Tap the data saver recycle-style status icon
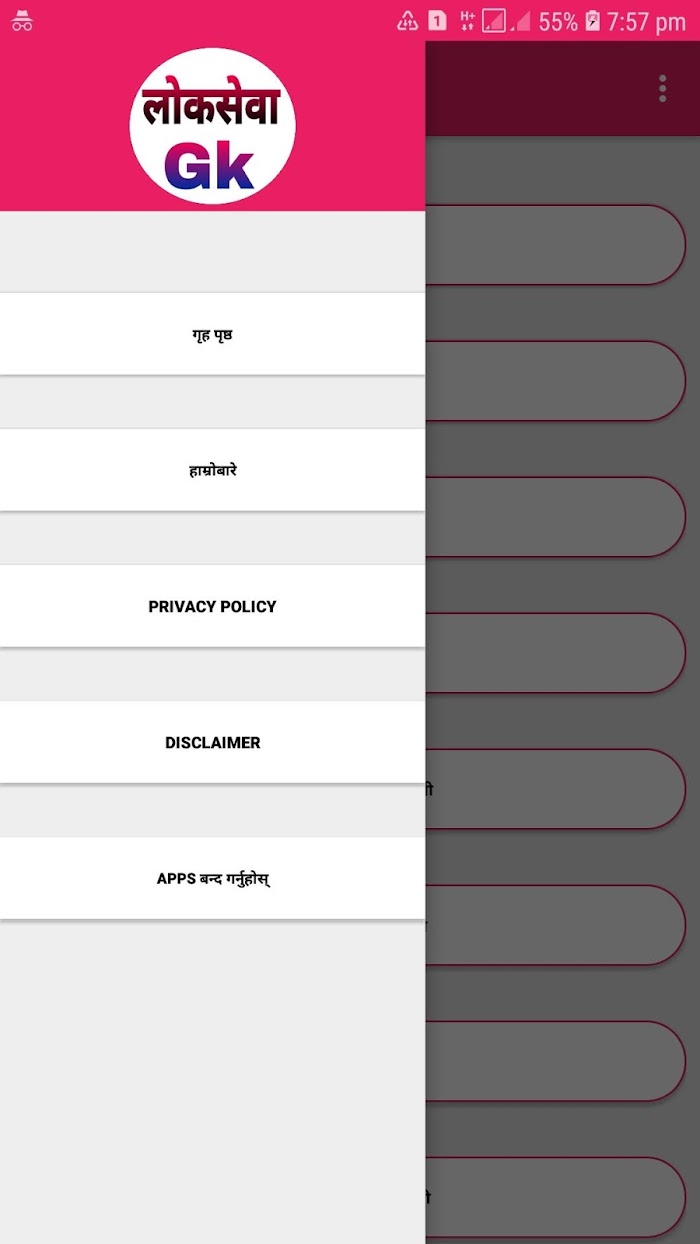Screen dimensions: 700x1244 point(407,21)
